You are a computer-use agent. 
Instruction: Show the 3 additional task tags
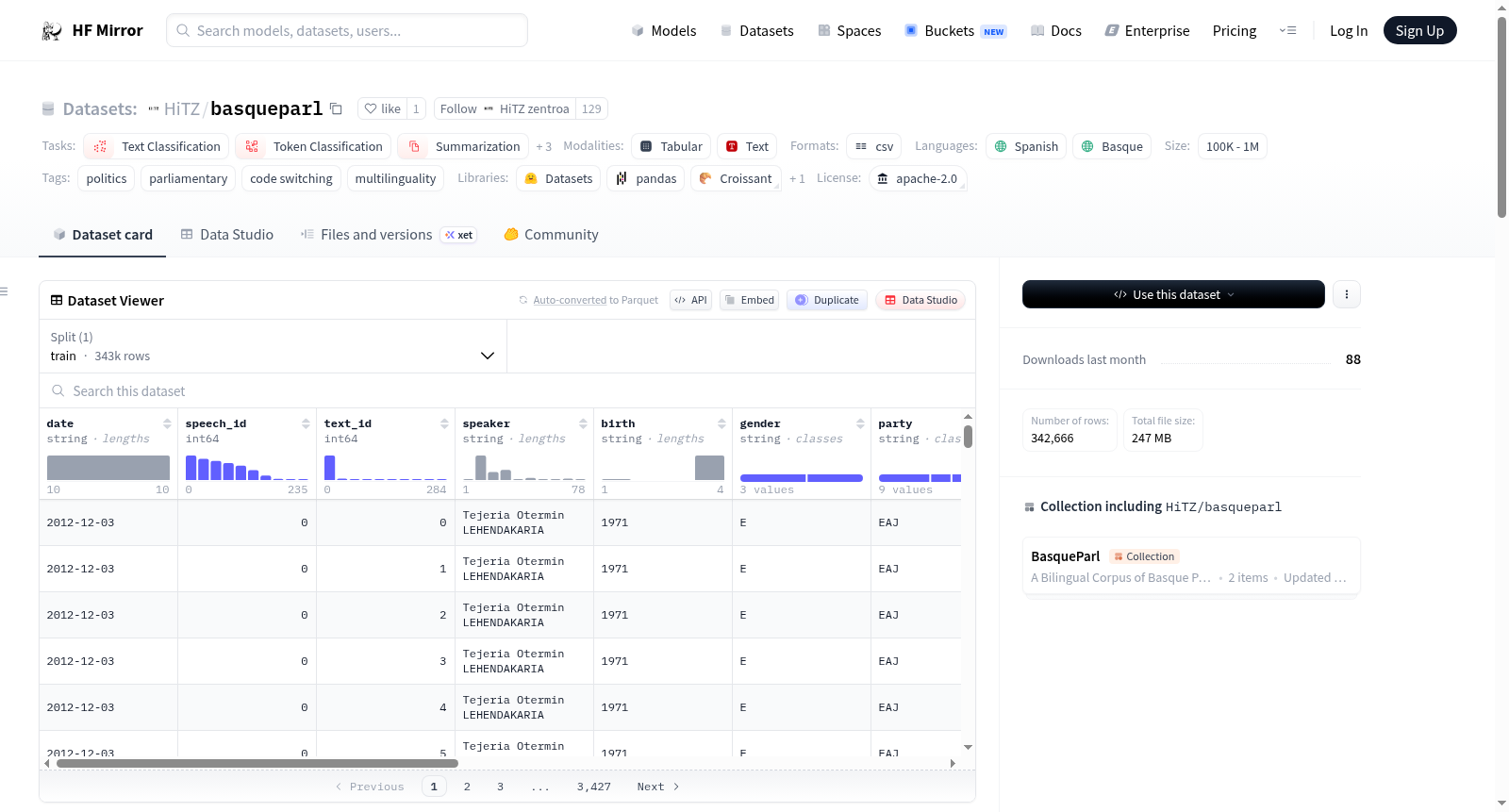tap(544, 146)
